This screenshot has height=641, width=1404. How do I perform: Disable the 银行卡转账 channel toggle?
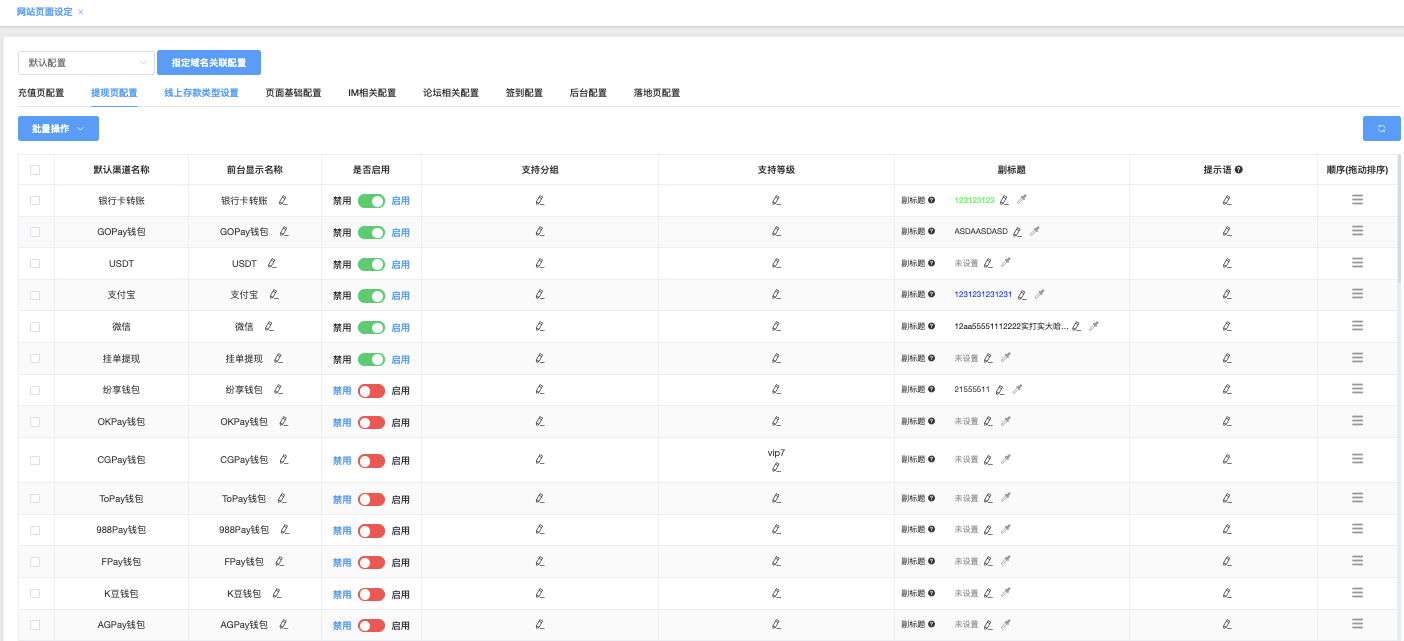(x=371, y=201)
